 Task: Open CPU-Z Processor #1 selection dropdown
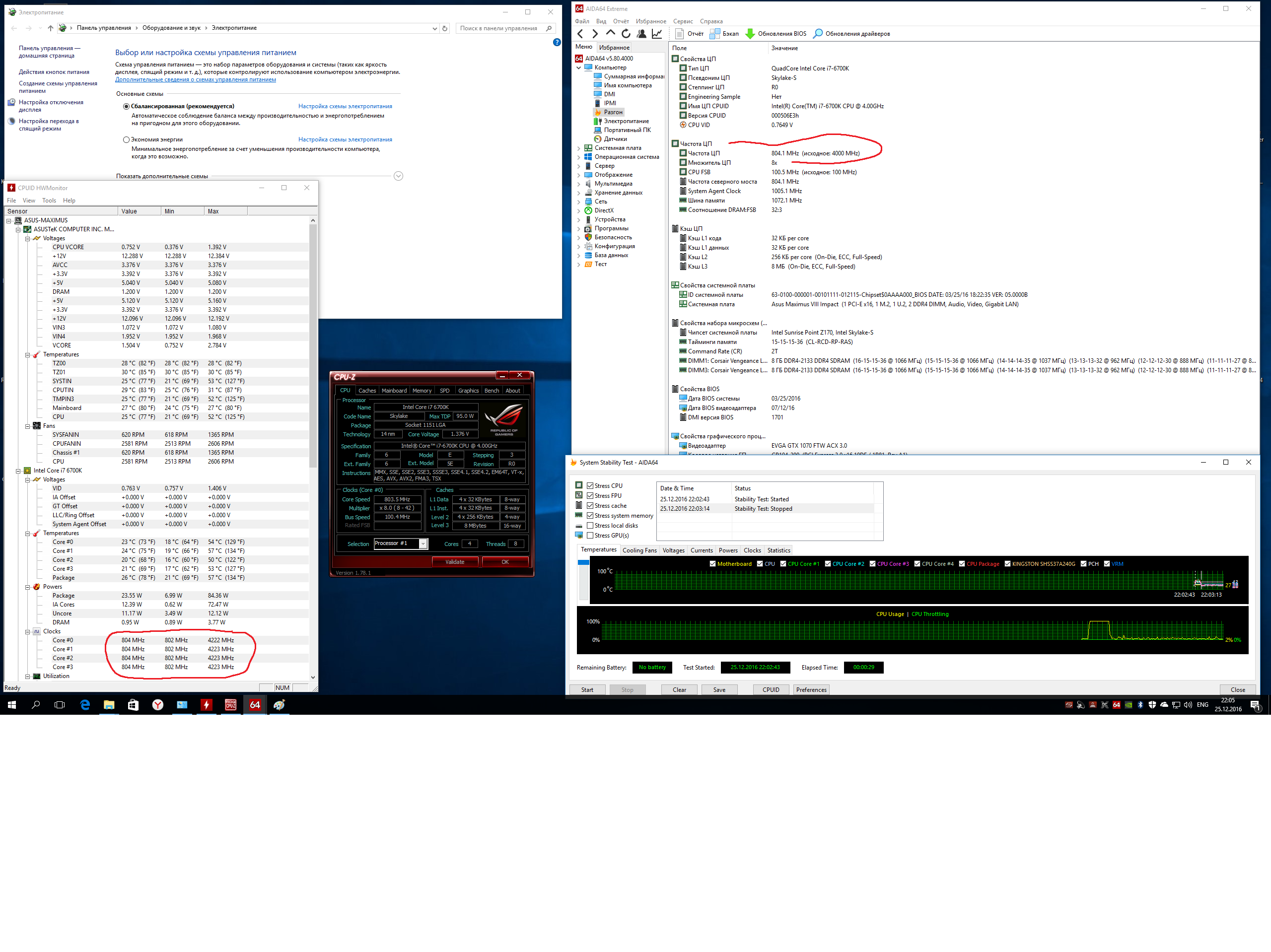(423, 544)
